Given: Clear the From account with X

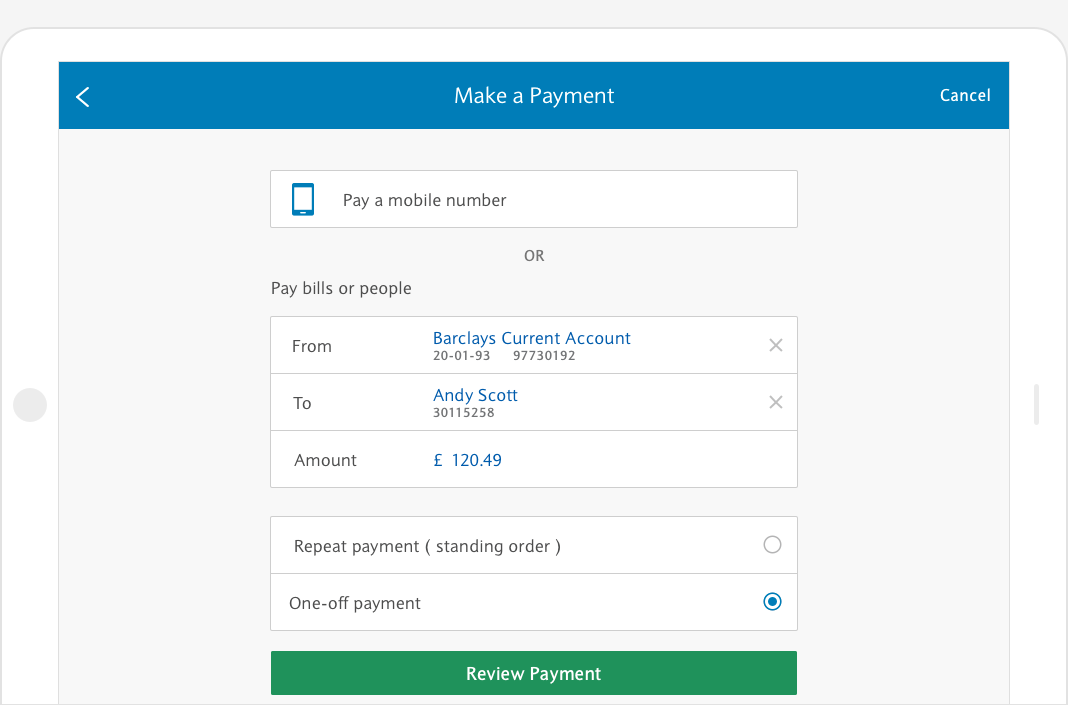Looking at the screenshot, I should tap(775, 345).
